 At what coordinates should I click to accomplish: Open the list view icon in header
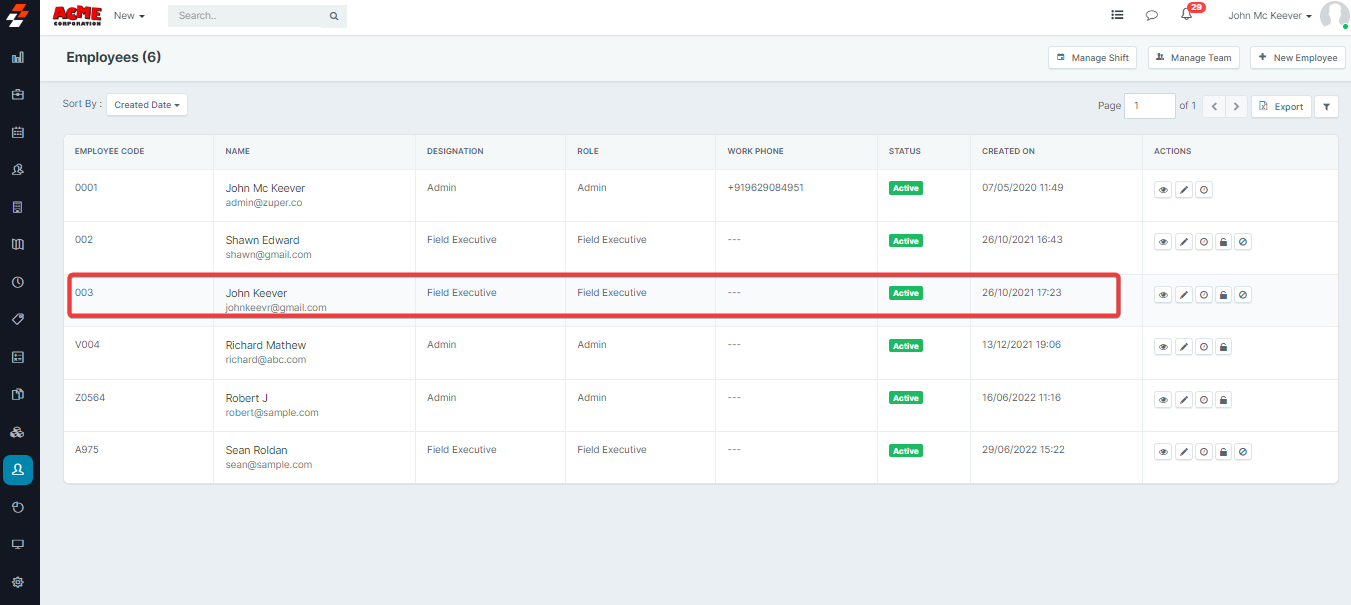coord(1117,16)
